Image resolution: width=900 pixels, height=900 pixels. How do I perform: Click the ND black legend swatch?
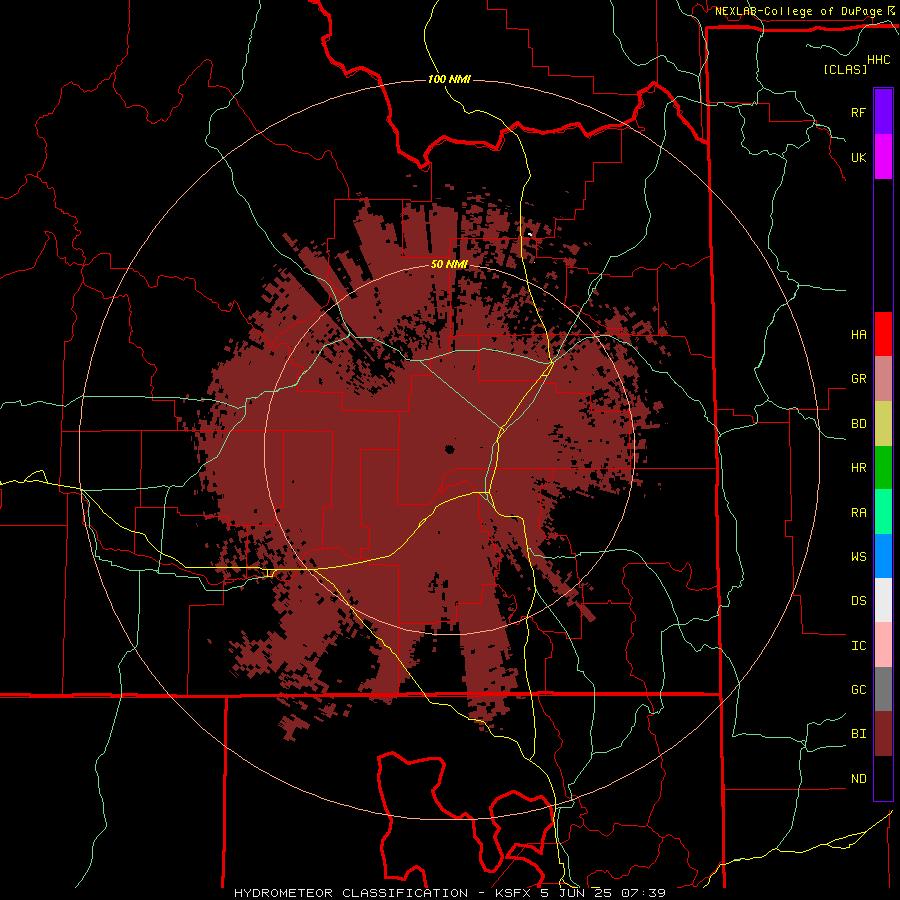point(883,778)
